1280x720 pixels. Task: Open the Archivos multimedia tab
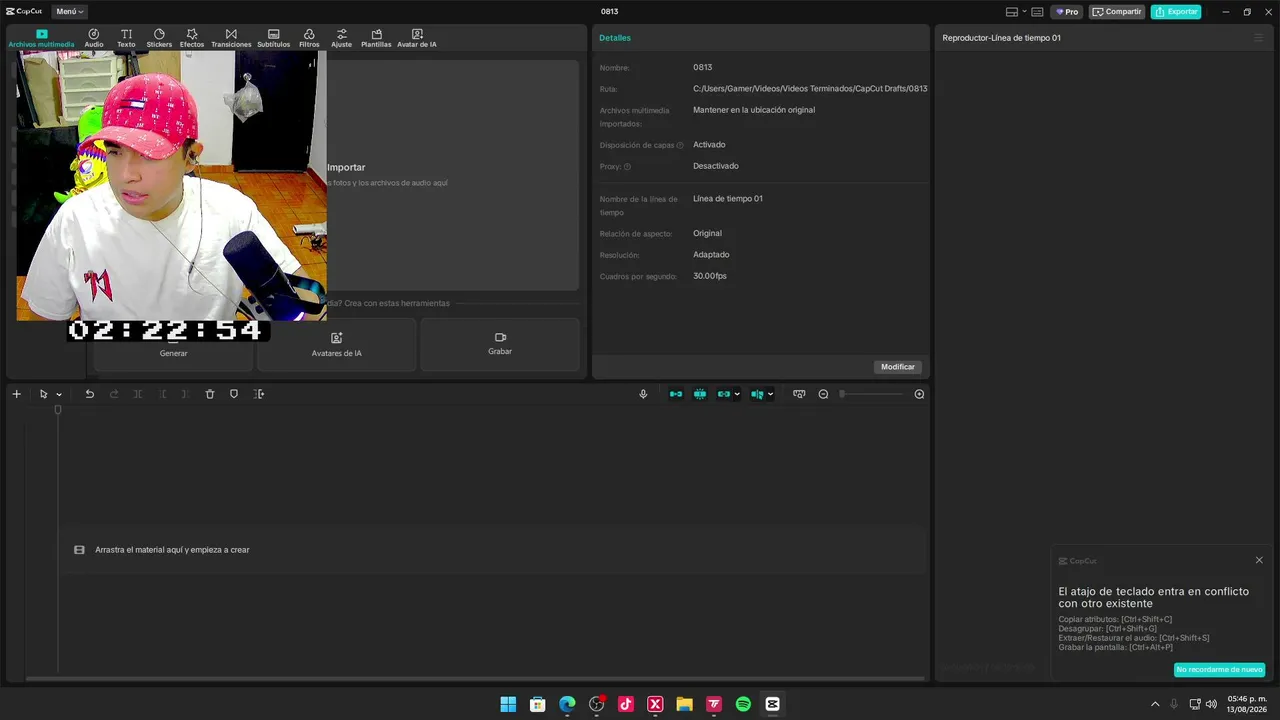41,39
